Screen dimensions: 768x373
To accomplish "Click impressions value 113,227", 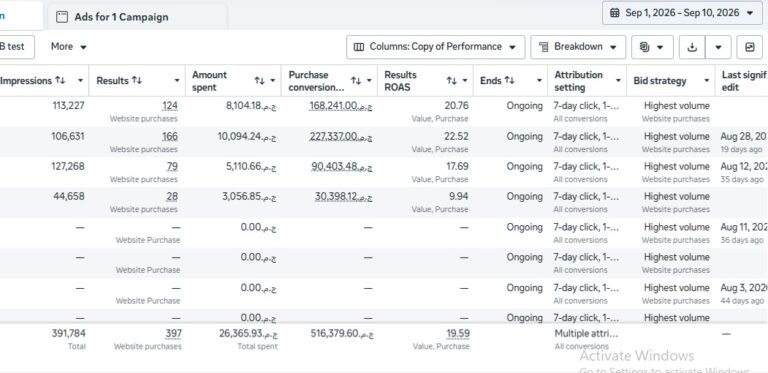I will click(68, 105).
